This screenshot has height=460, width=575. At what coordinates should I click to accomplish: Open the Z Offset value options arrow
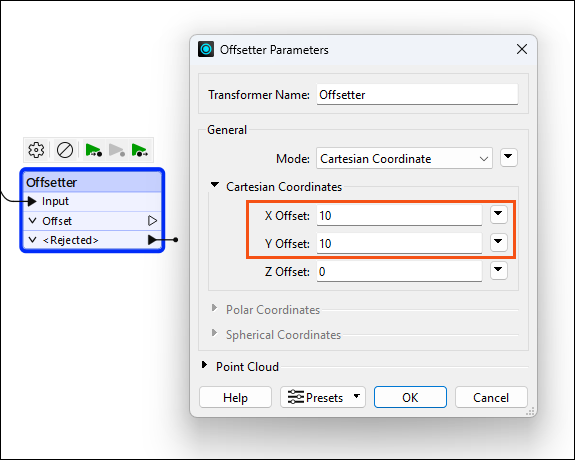point(498,270)
